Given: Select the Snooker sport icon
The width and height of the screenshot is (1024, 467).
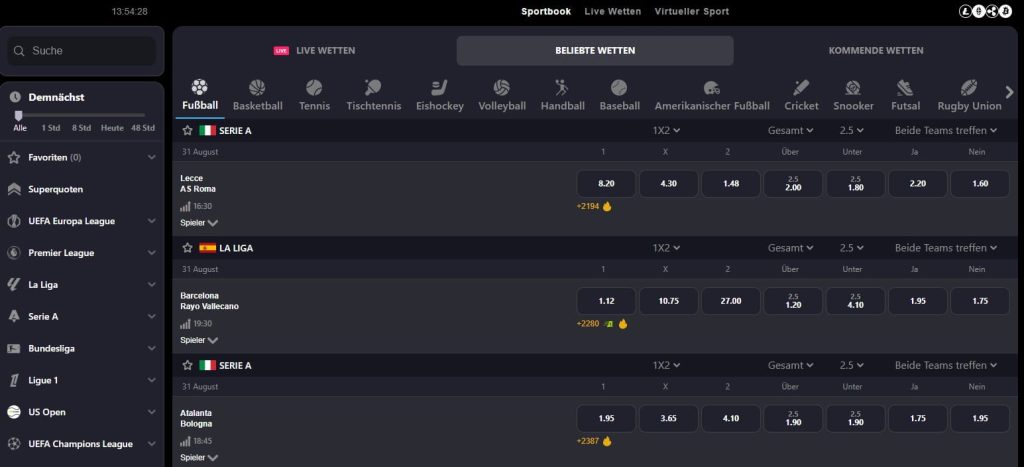Looking at the screenshot, I should click(853, 87).
